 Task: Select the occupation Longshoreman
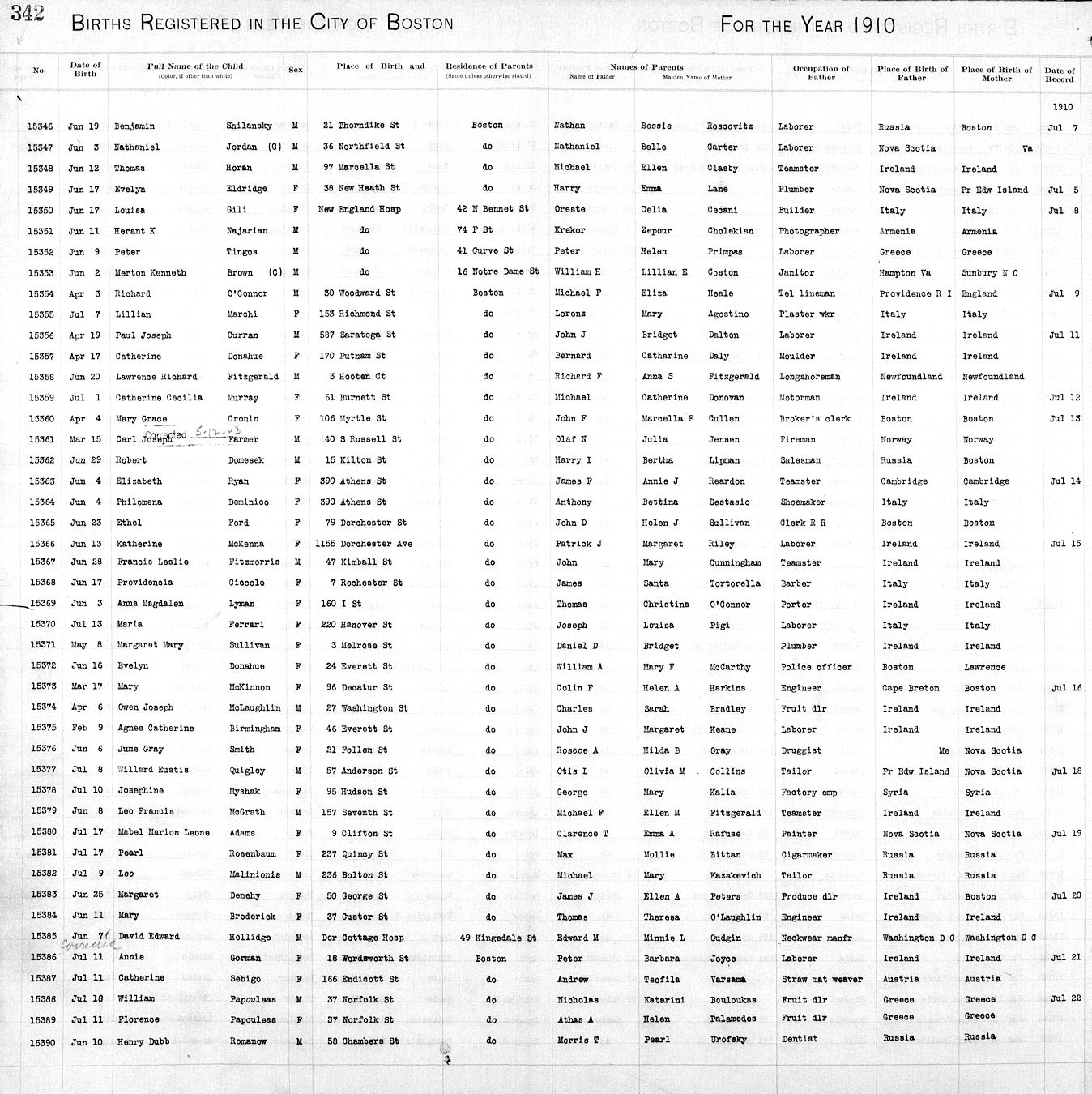tap(809, 377)
